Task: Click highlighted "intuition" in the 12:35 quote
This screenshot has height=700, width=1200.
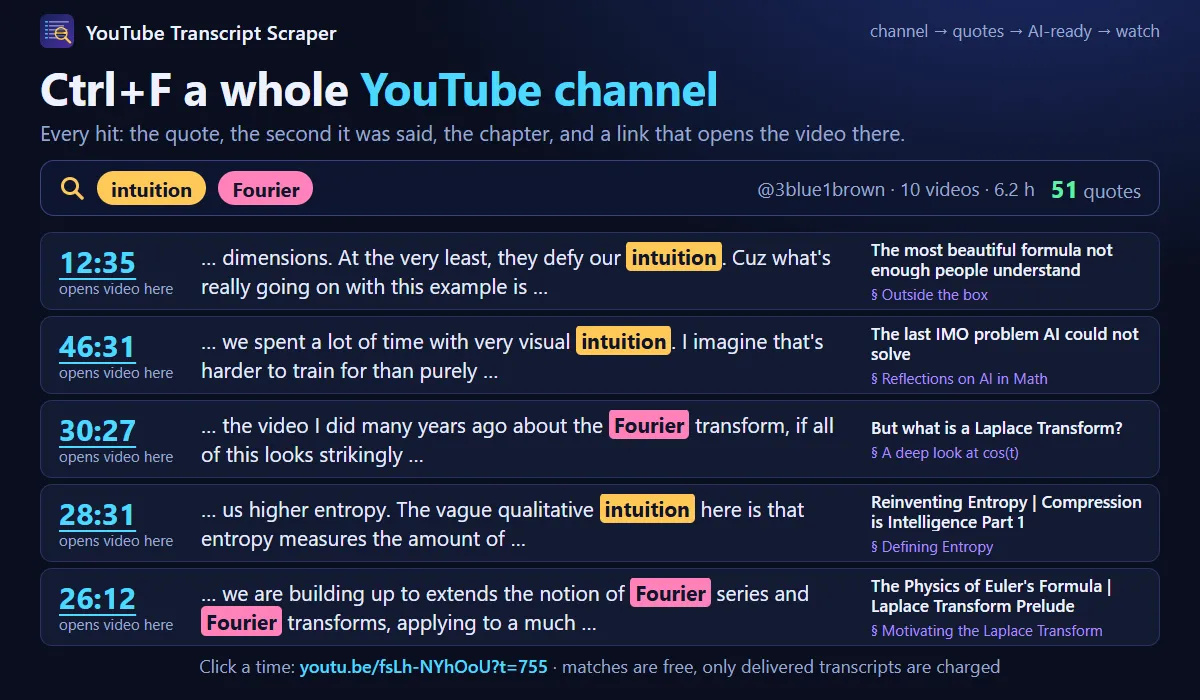Action: tap(674, 258)
